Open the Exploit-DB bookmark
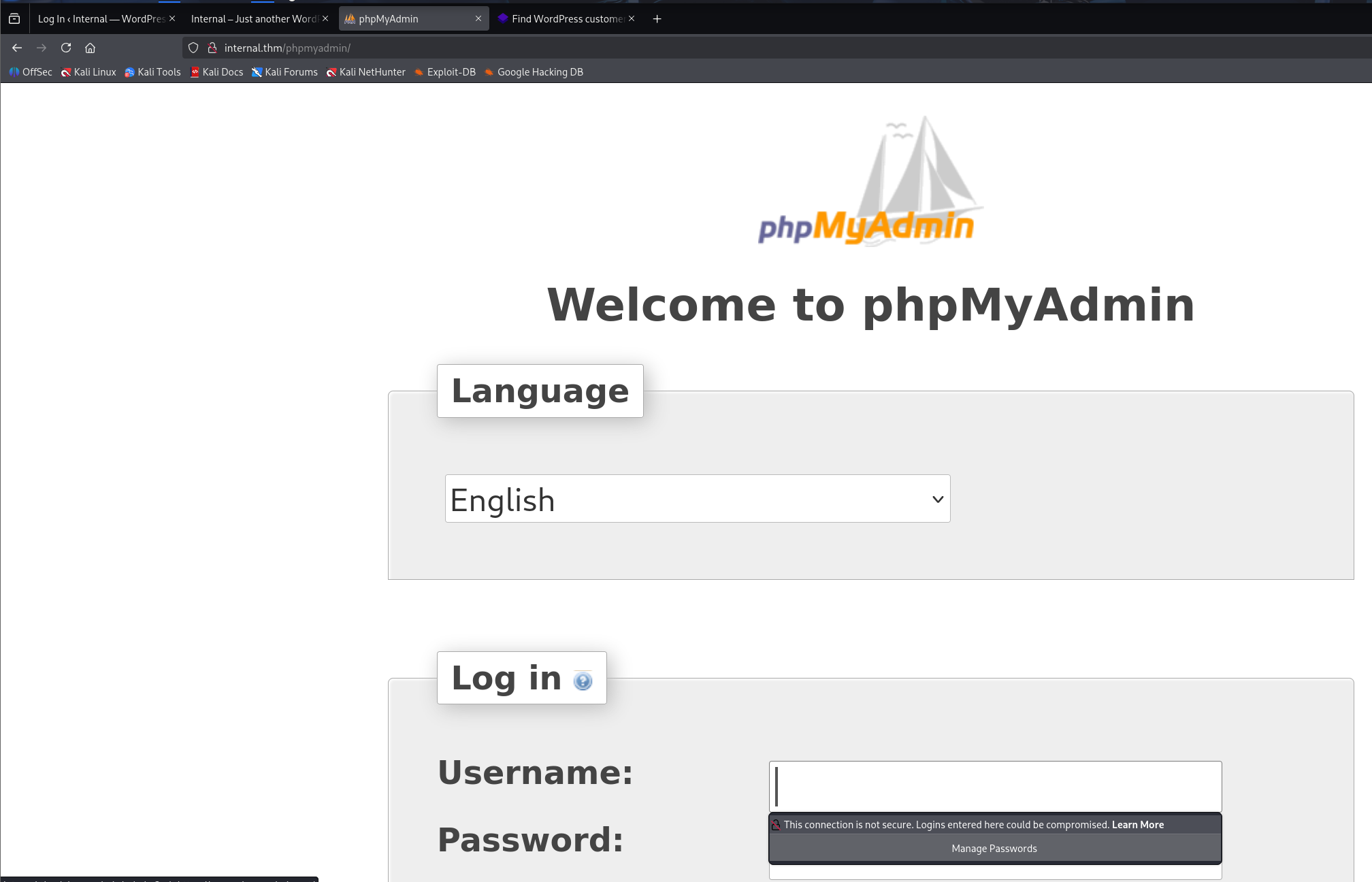This screenshot has width=1372, height=882. coord(445,72)
